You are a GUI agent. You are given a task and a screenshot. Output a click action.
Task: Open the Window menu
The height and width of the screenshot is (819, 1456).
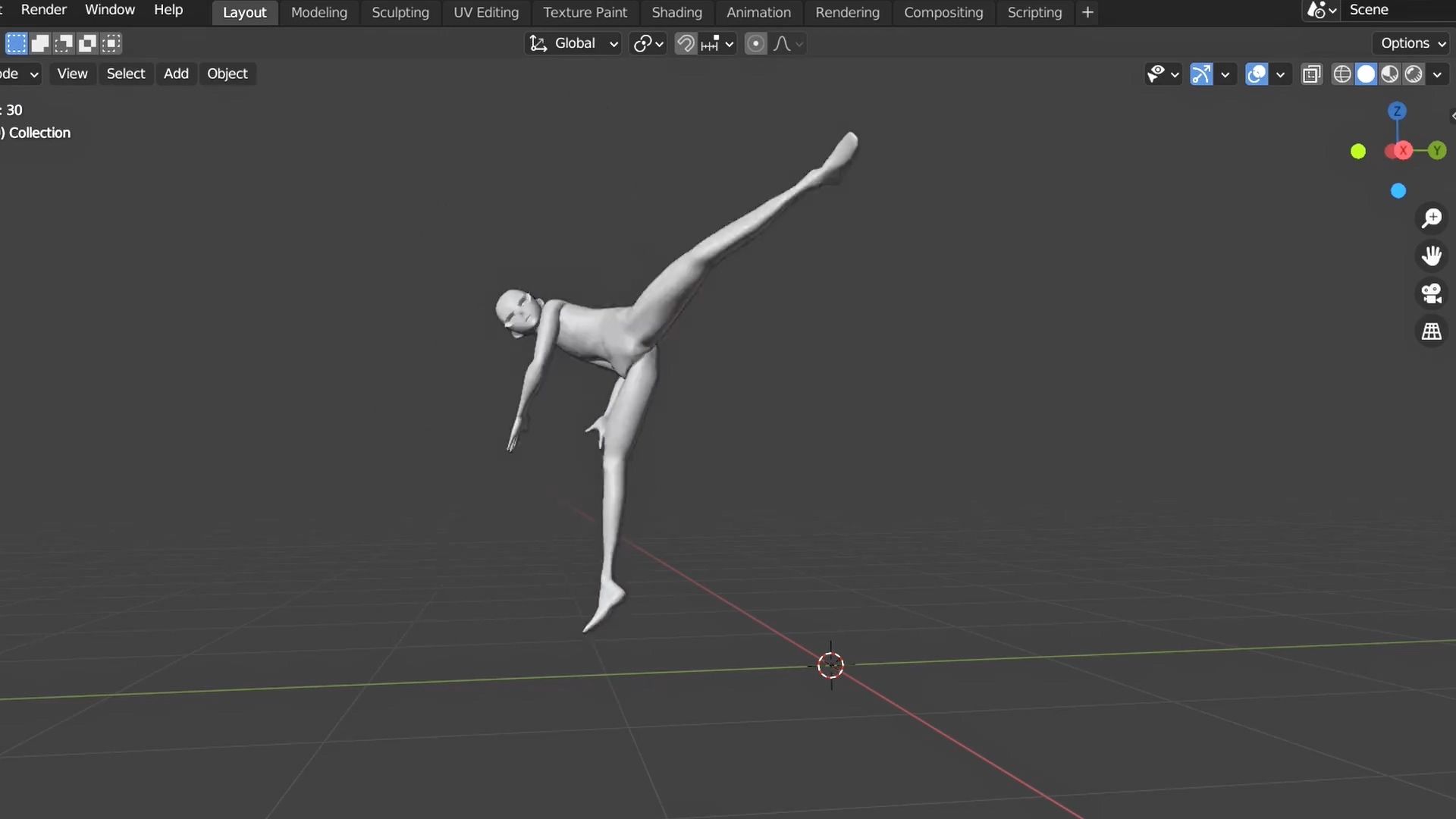tap(110, 10)
